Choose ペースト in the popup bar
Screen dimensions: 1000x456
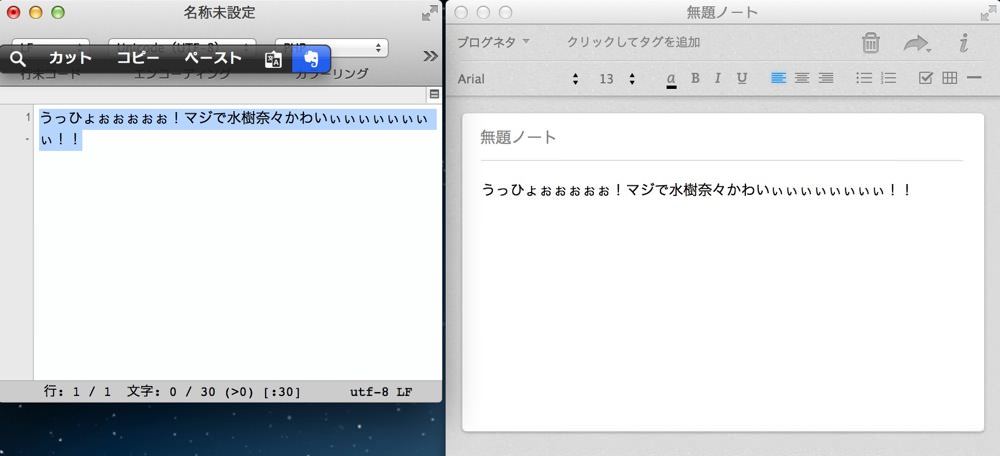point(213,59)
